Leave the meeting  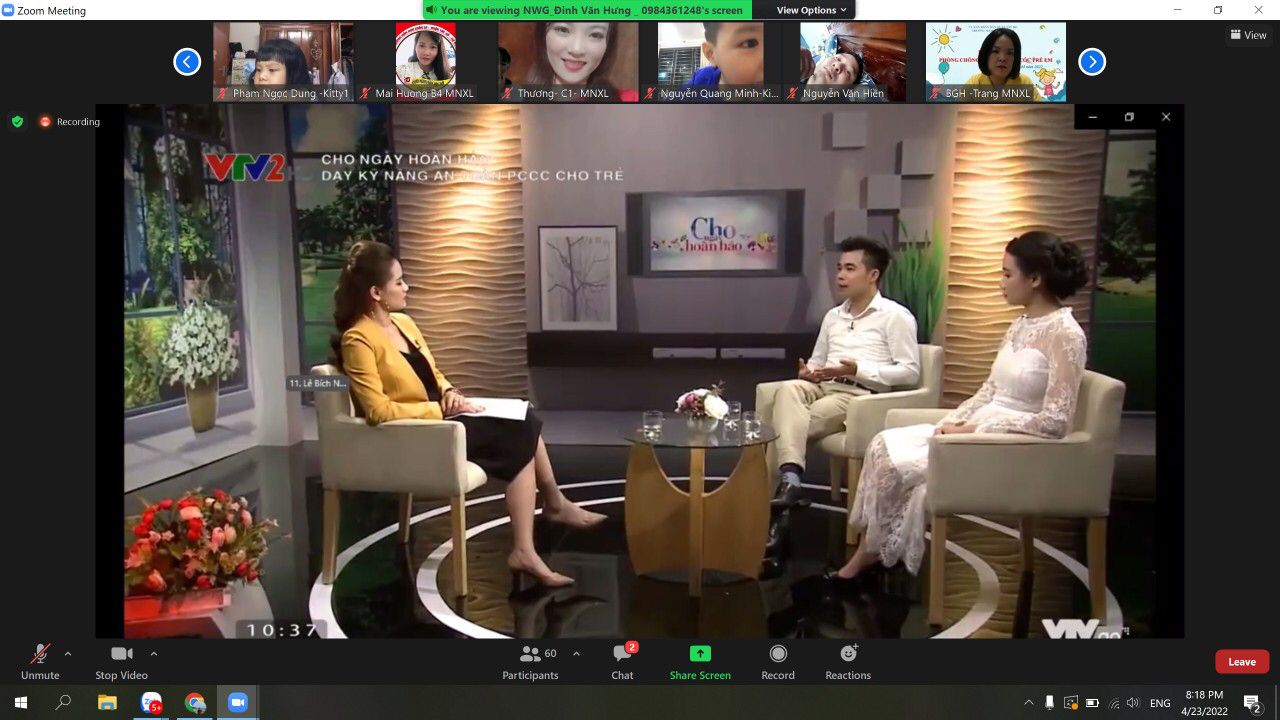coord(1242,662)
